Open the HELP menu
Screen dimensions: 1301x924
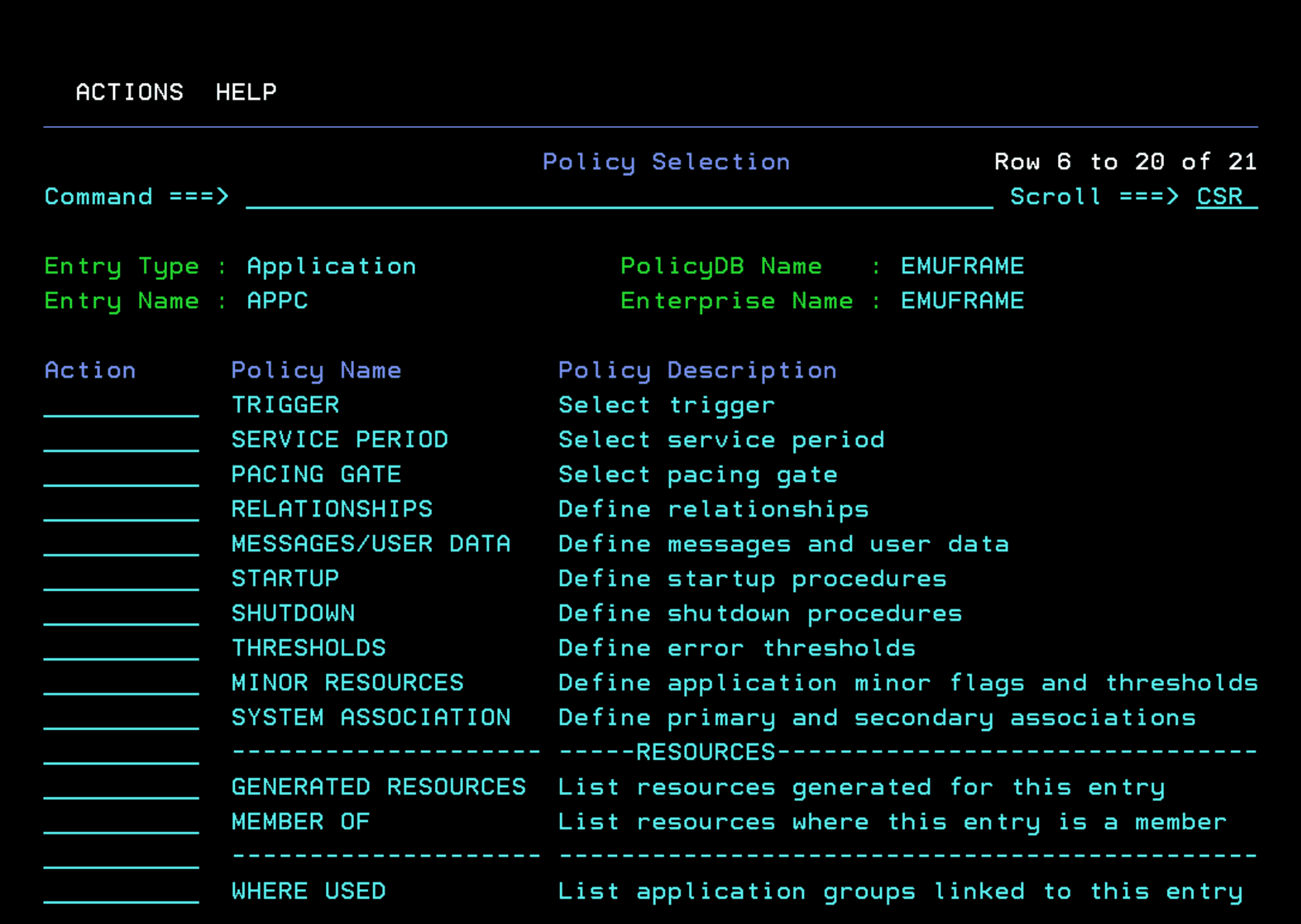coord(246,92)
